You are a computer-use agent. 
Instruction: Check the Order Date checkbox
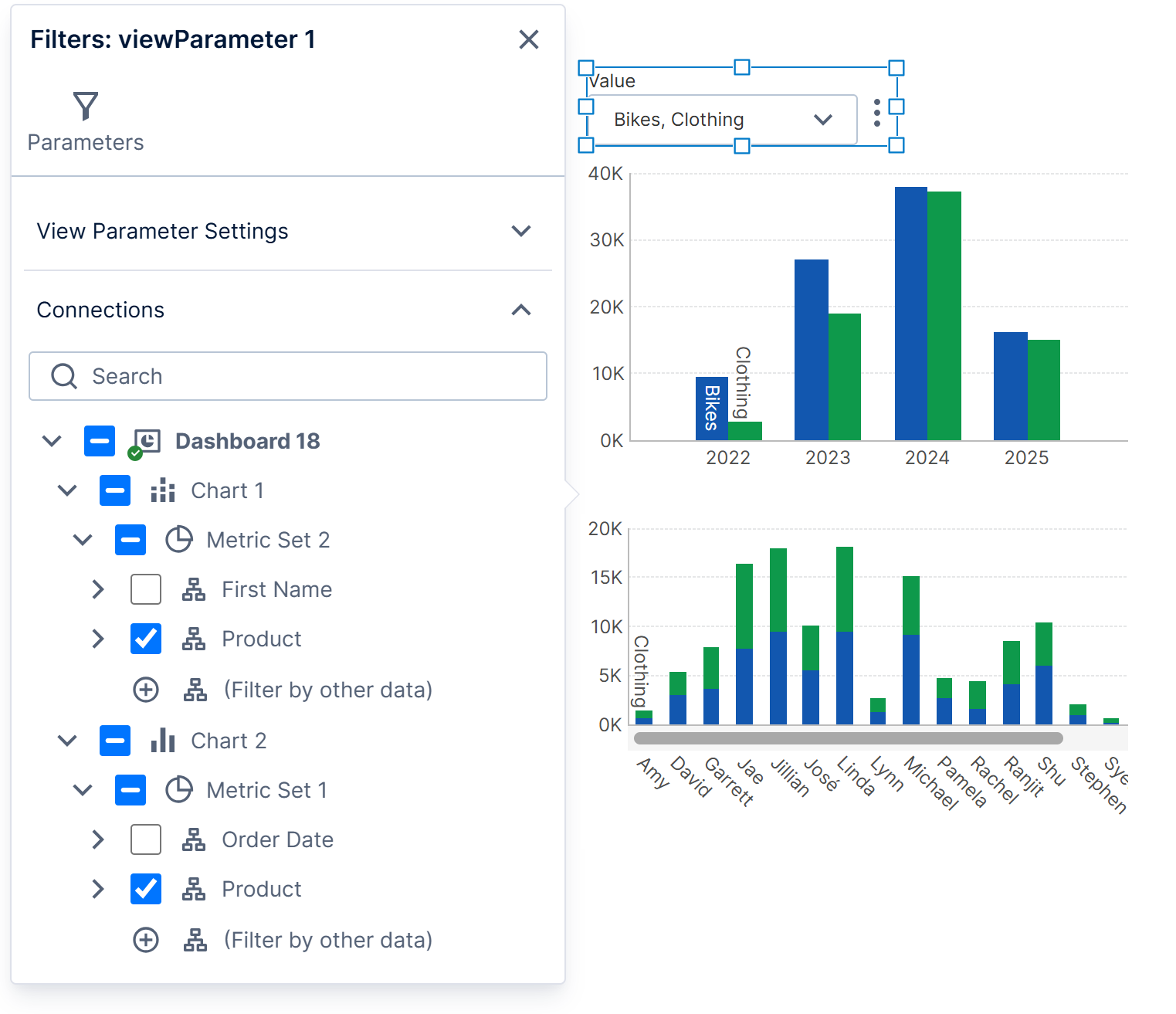146,839
